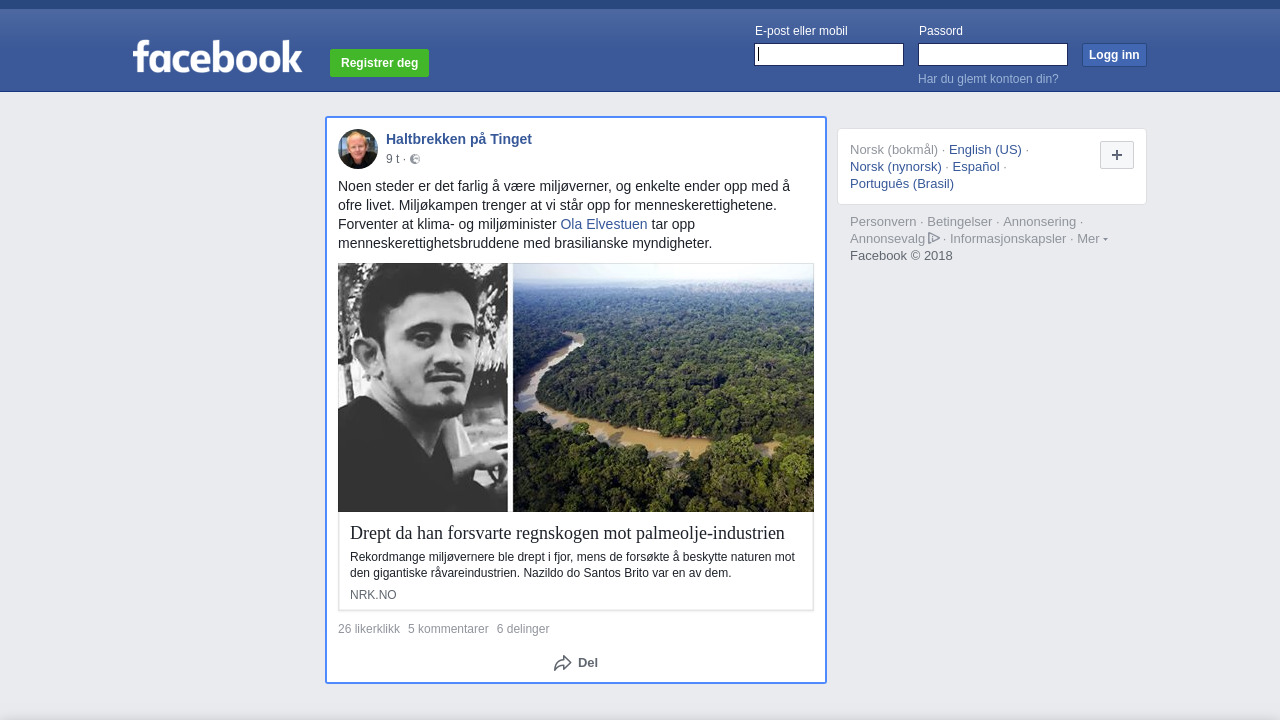Image resolution: width=1280 pixels, height=720 pixels.
Task: View the 5 kommentarer link
Action: pyautogui.click(x=448, y=629)
